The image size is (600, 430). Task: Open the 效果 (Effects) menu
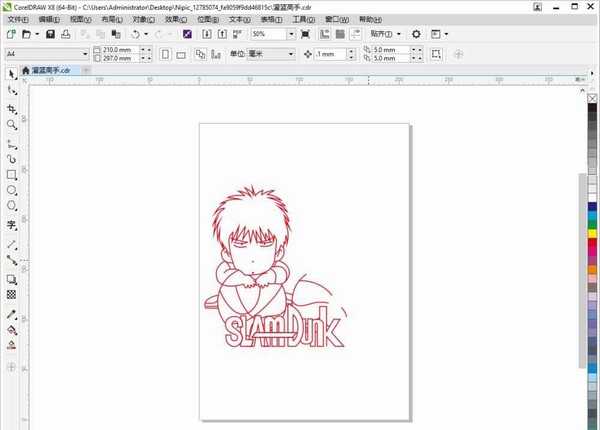[x=176, y=19]
